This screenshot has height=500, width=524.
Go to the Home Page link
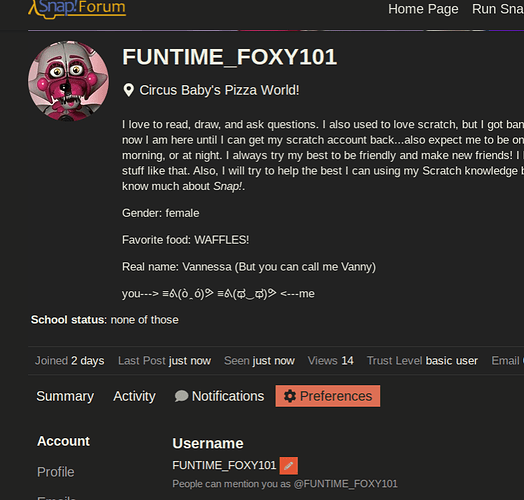pos(423,9)
